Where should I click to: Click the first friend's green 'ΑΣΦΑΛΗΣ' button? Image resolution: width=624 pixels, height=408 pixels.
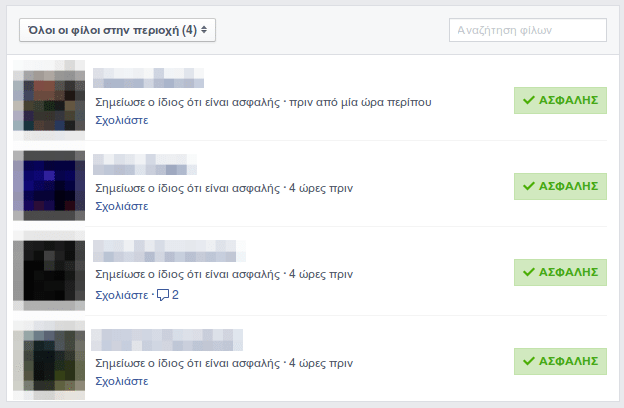(560, 100)
